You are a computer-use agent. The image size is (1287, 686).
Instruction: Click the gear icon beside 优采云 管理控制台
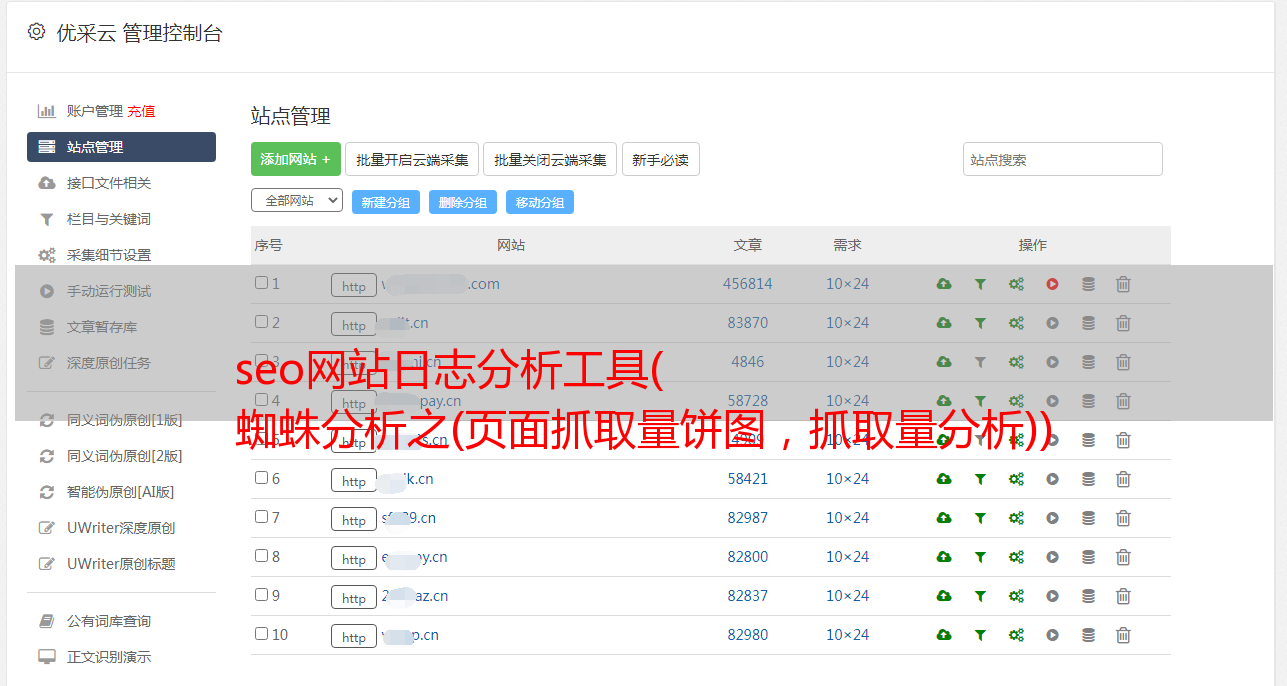[x=36, y=32]
